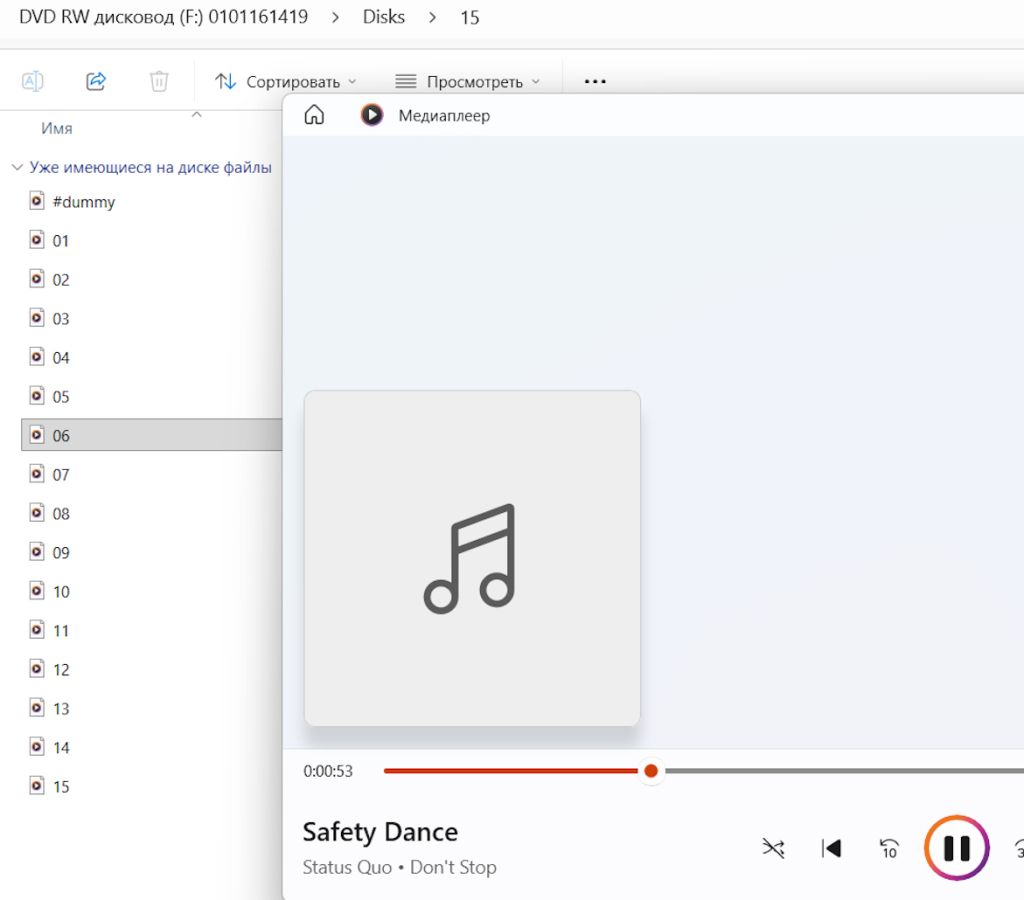The width and height of the screenshot is (1024, 900).
Task: Click the file icon next to 08
Action: [x=37, y=513]
